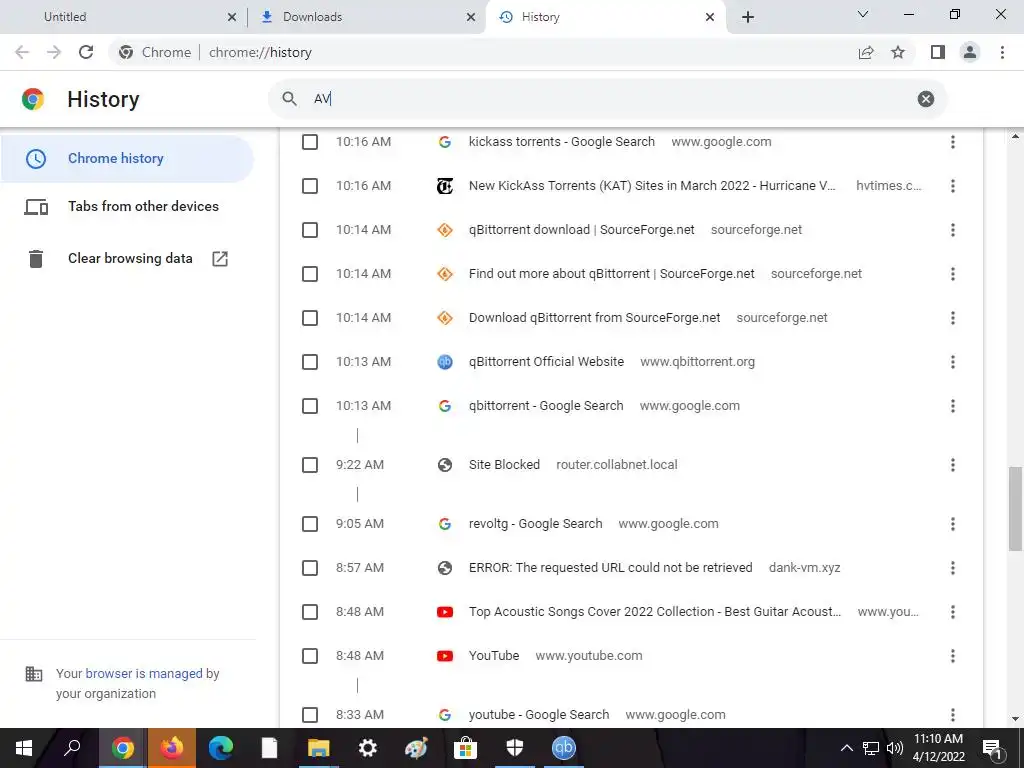Click the browser forward arrow
This screenshot has height=768, width=1024.
pos(54,52)
